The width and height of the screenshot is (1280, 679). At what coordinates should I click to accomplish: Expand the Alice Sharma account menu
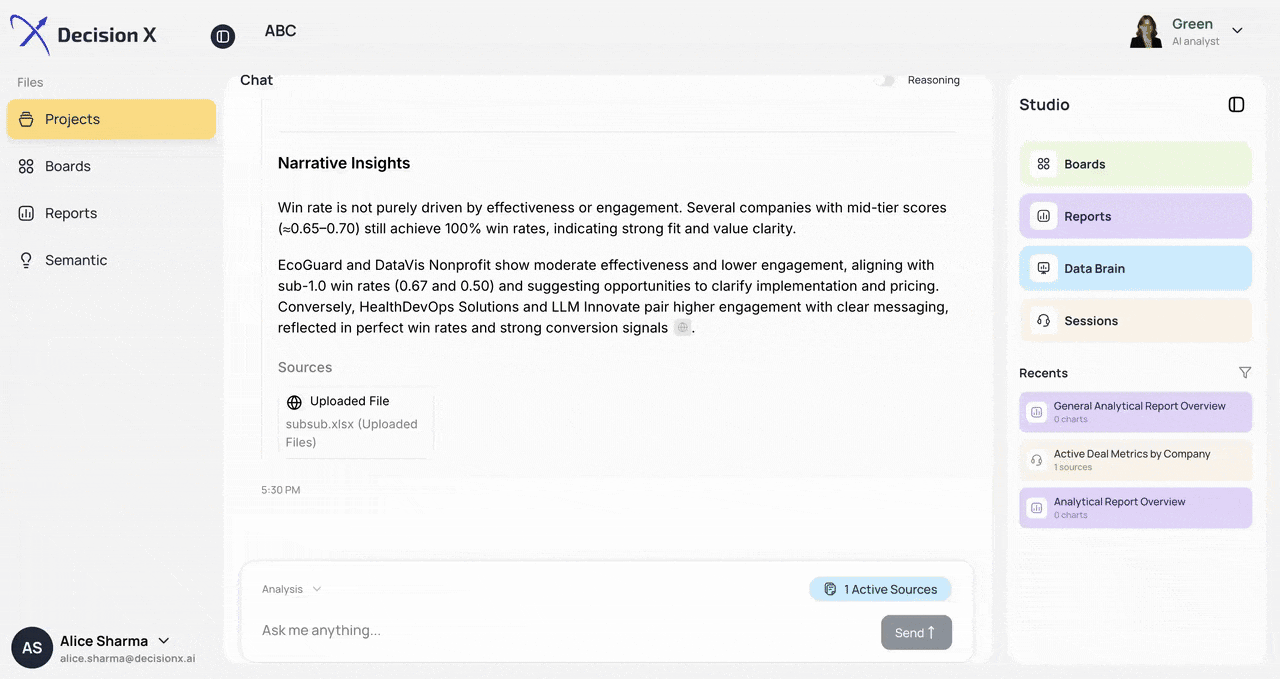click(x=163, y=640)
